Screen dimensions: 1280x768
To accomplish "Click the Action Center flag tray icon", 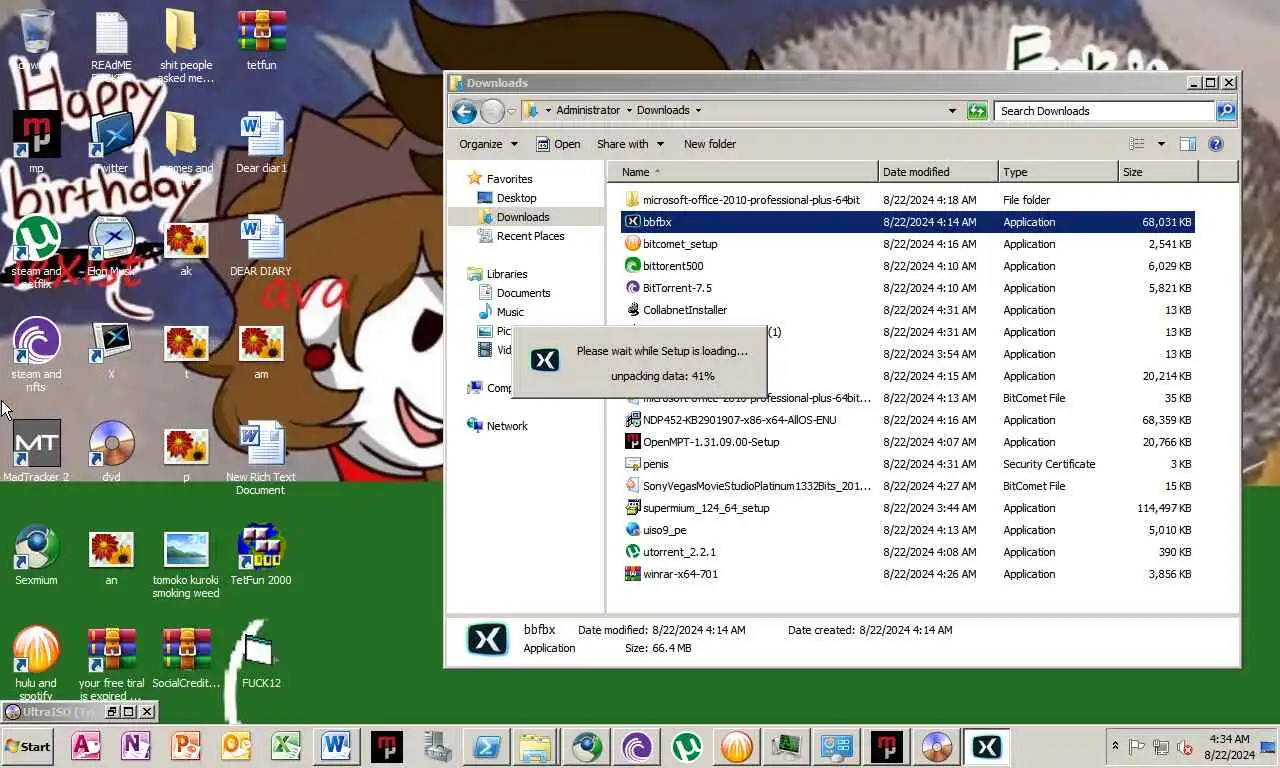I will pyautogui.click(x=1137, y=747).
